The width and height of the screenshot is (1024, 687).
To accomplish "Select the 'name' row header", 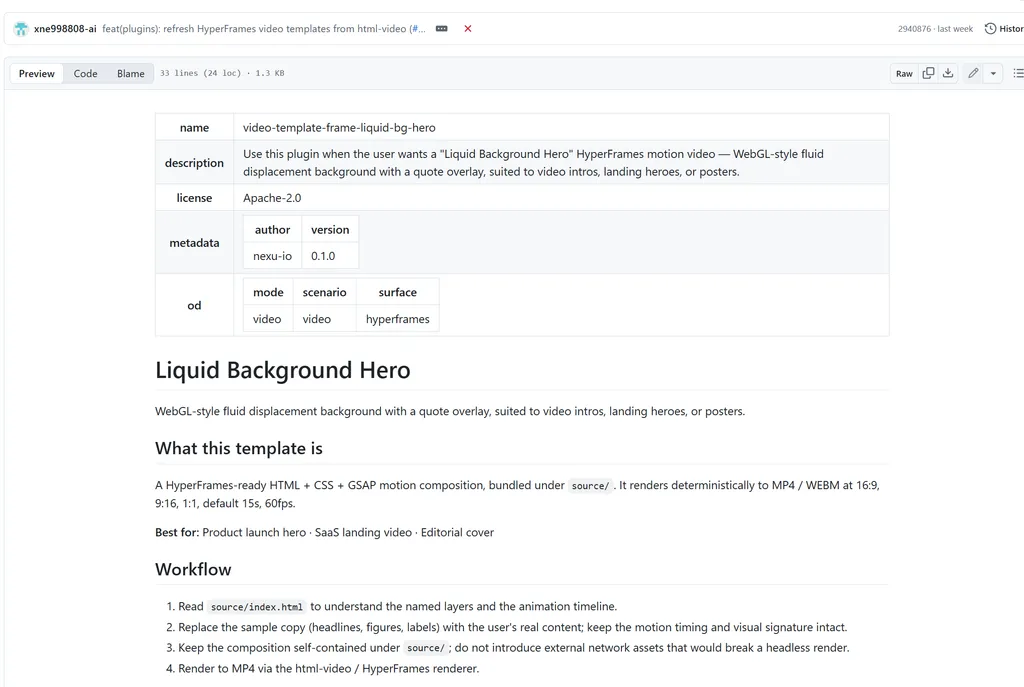I will pyautogui.click(x=195, y=127).
